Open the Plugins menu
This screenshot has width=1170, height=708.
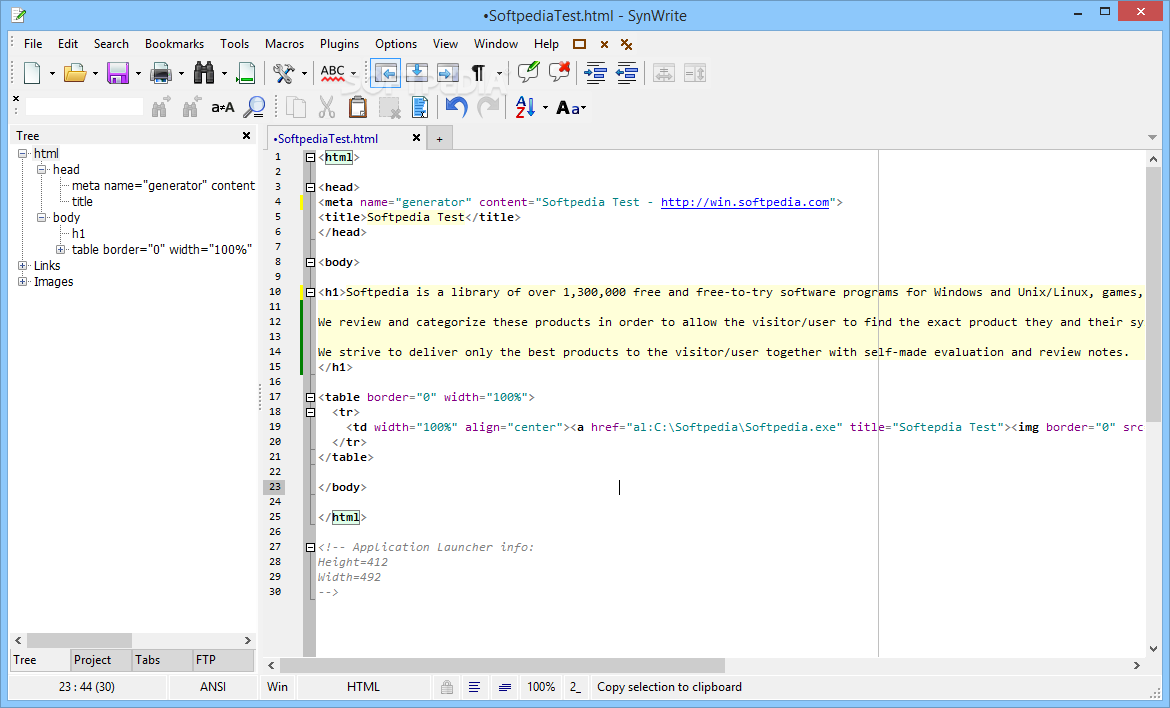click(x=340, y=44)
